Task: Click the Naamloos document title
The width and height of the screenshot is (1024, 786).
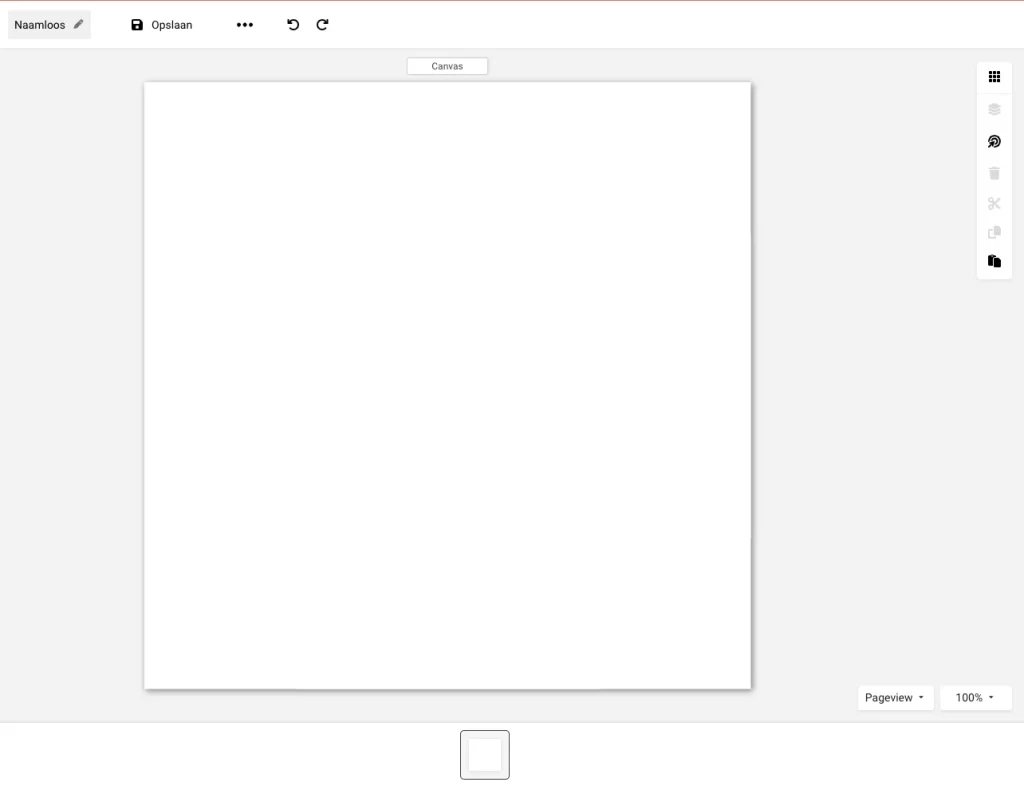Action: 40,25
